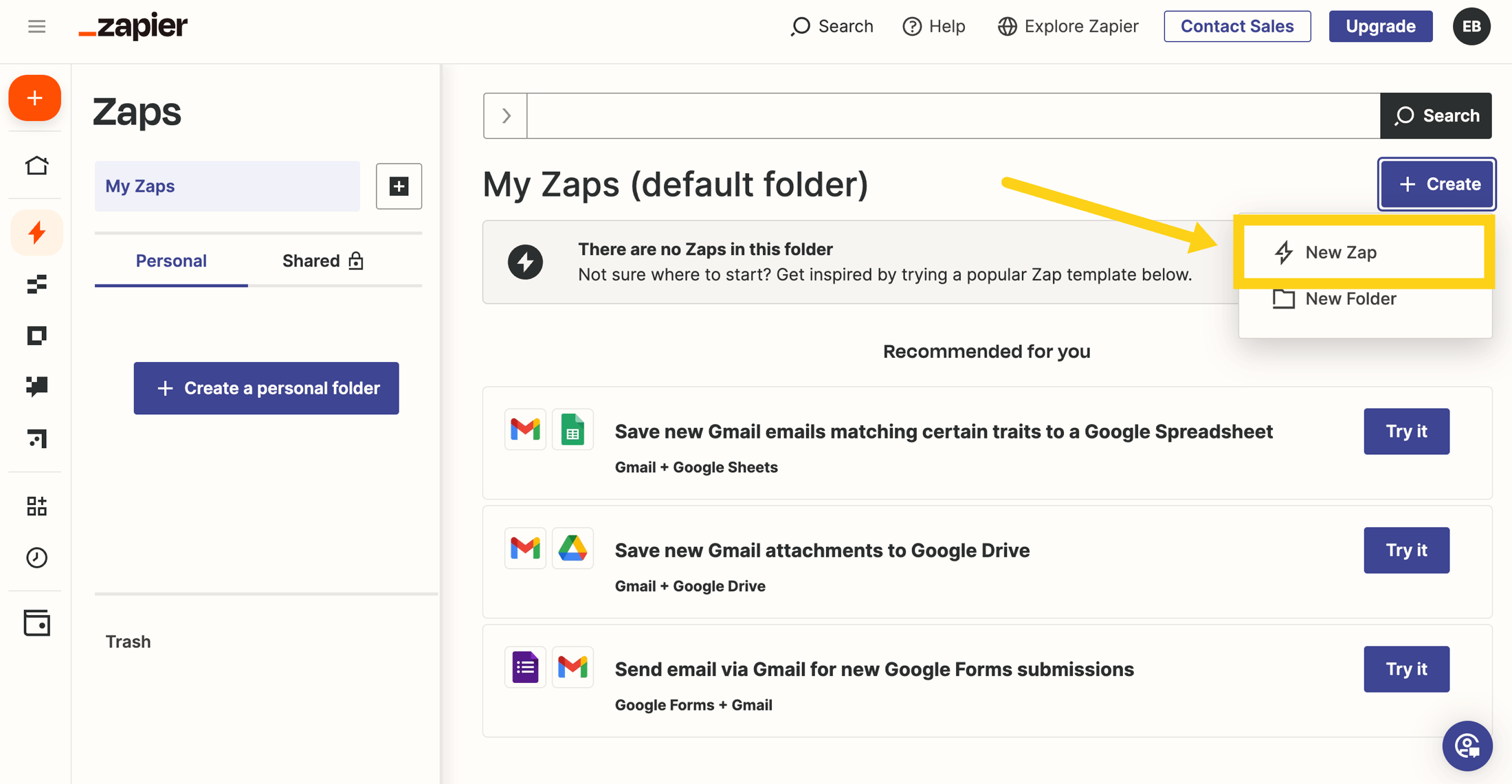The image size is (1512, 784).
Task: Click the add folder plus square icon
Action: coord(399,186)
